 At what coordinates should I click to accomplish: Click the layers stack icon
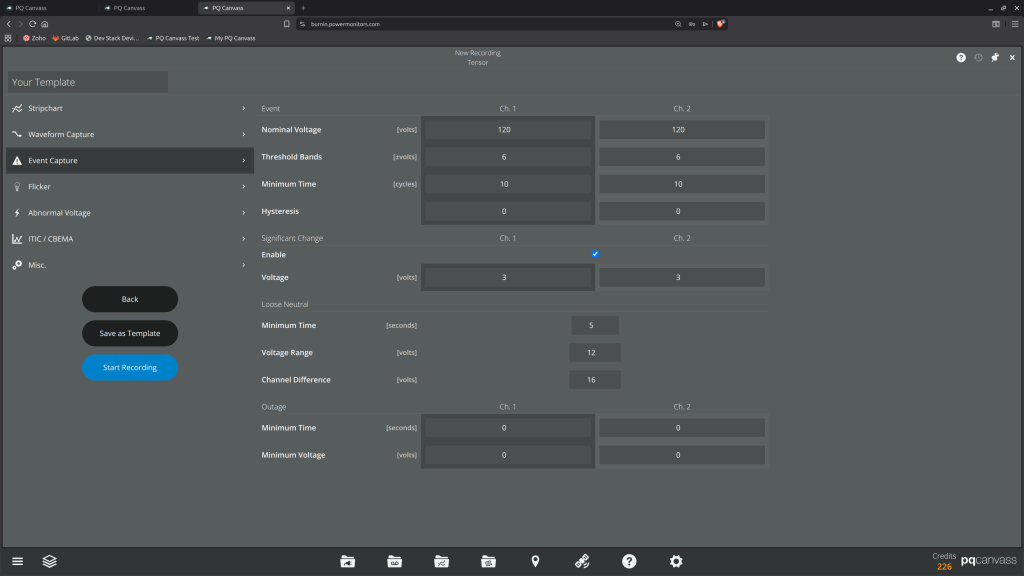(50, 561)
